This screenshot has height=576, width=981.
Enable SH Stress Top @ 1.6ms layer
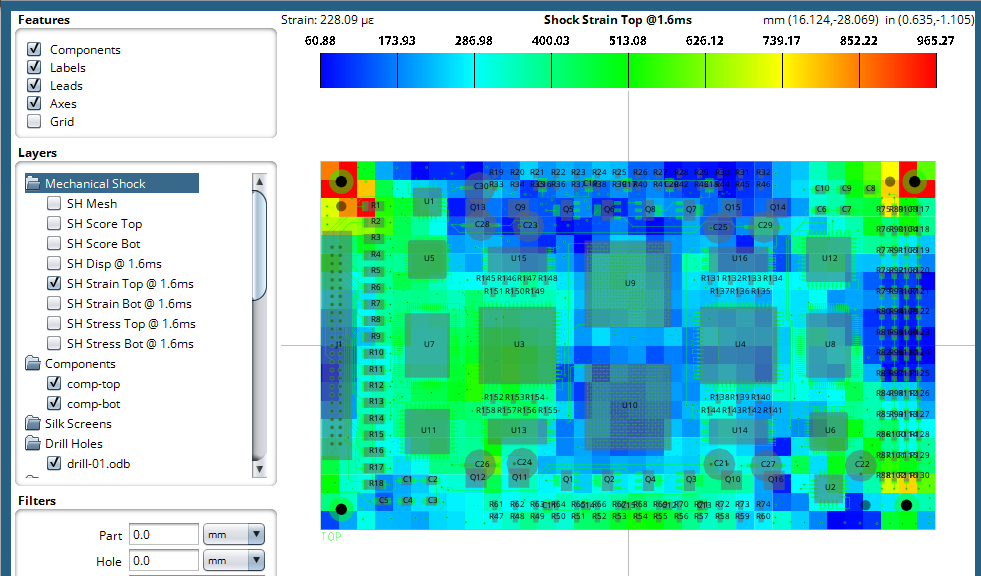54,323
